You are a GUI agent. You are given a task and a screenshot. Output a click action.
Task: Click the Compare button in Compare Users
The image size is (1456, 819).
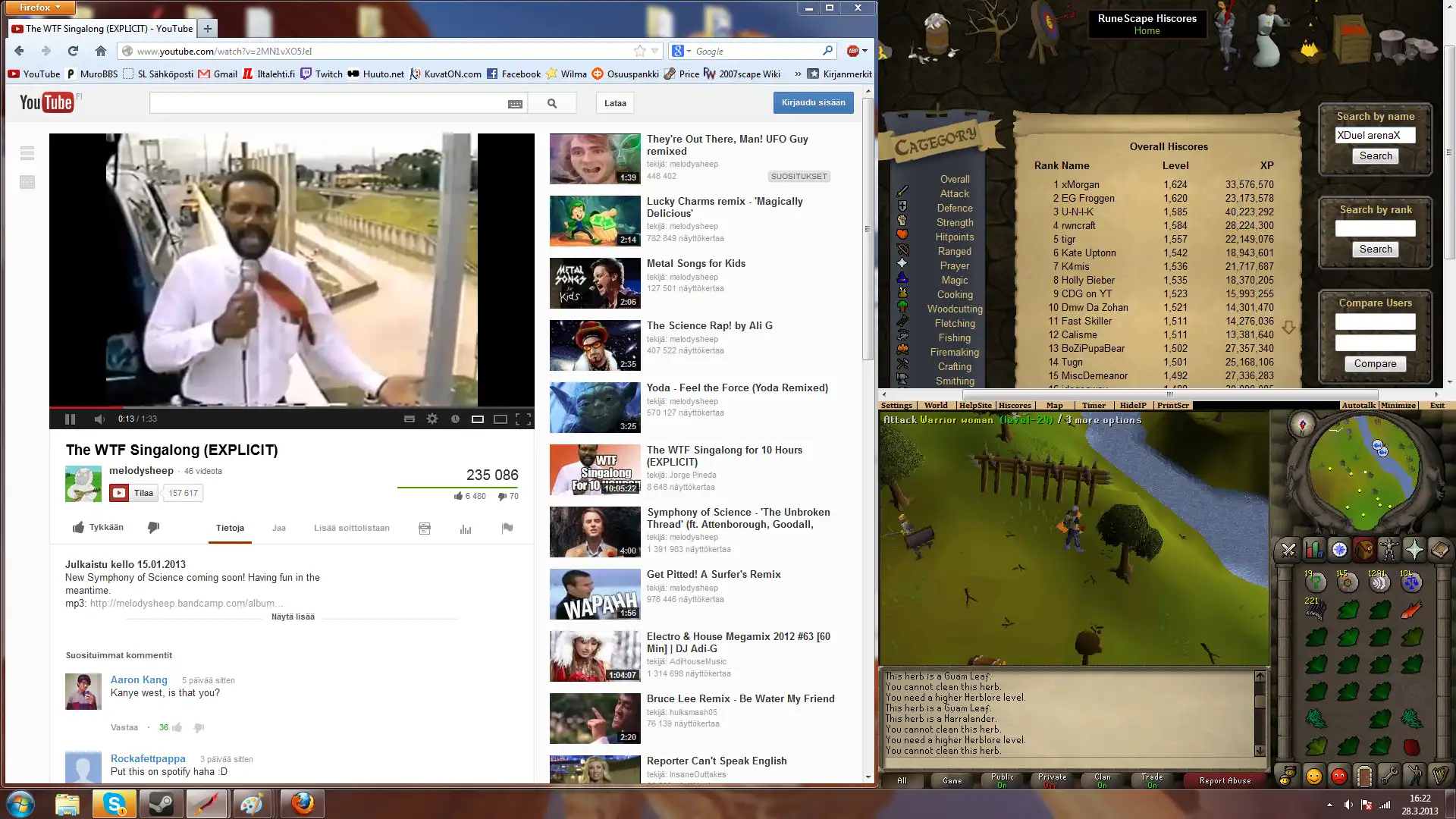coord(1375,363)
